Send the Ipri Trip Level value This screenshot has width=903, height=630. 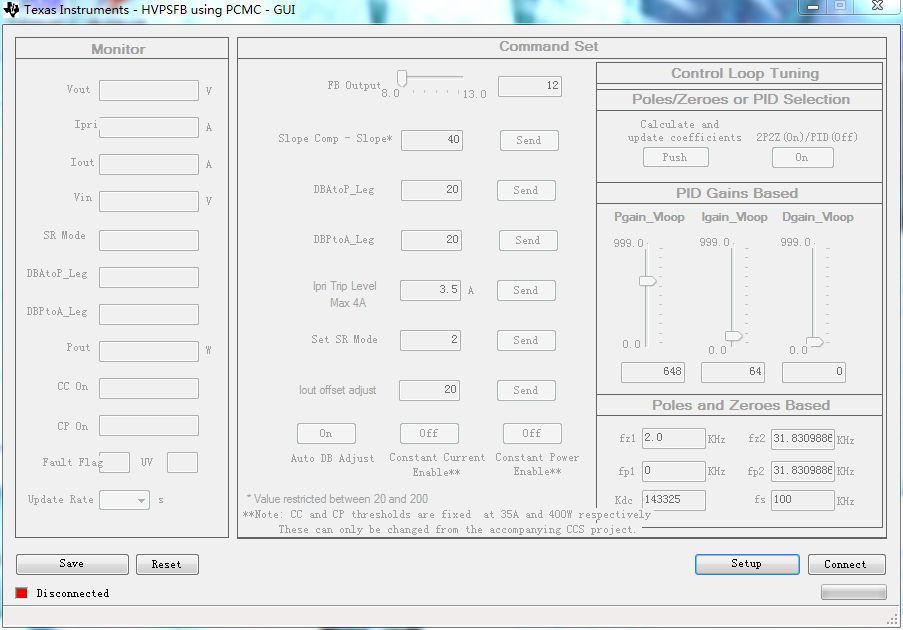[526, 290]
